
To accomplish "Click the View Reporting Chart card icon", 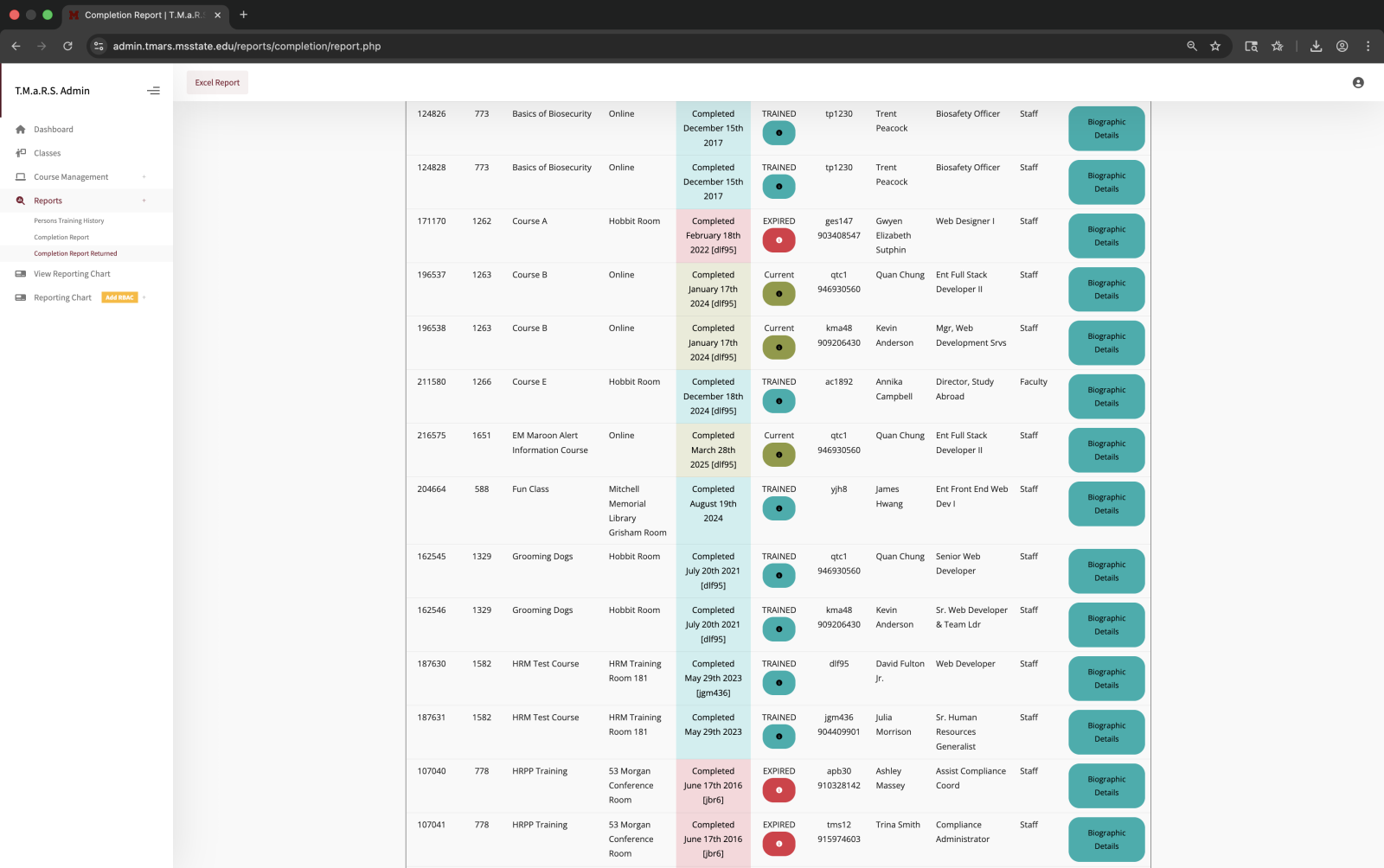I will (x=20, y=274).
